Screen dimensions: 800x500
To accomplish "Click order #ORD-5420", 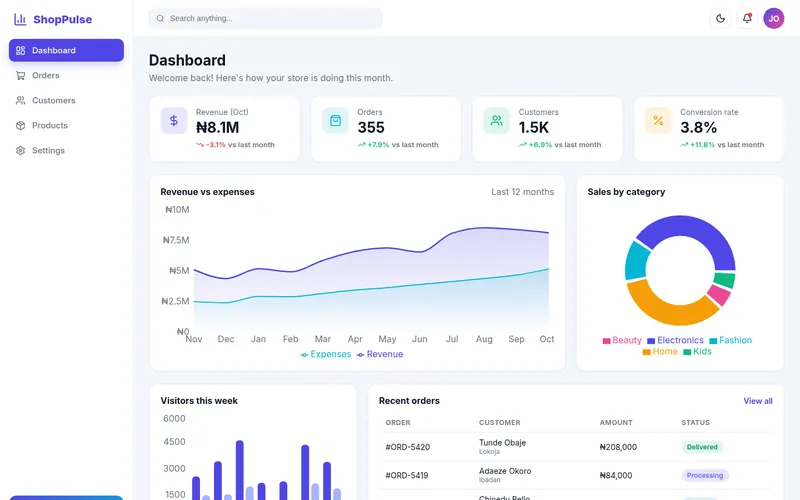I will pos(408,447).
